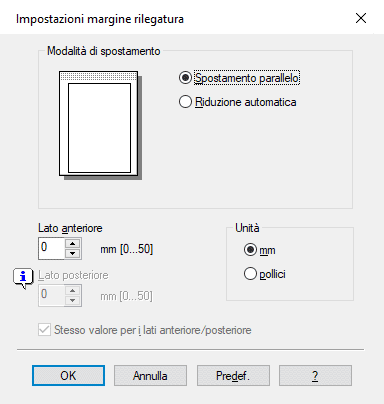Click the Spostamento parallelo label text
384x404 pixels.
247,78
